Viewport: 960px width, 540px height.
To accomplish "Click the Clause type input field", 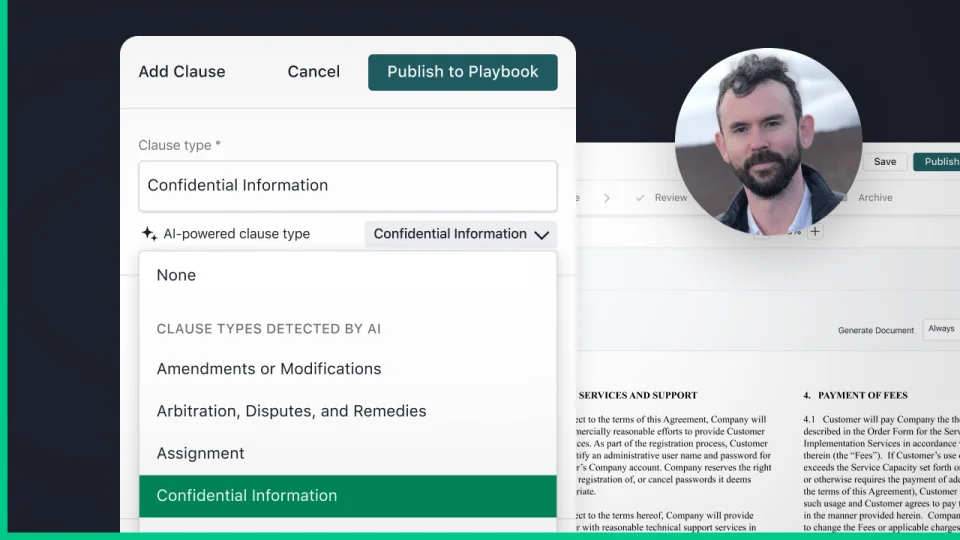I will tap(347, 186).
